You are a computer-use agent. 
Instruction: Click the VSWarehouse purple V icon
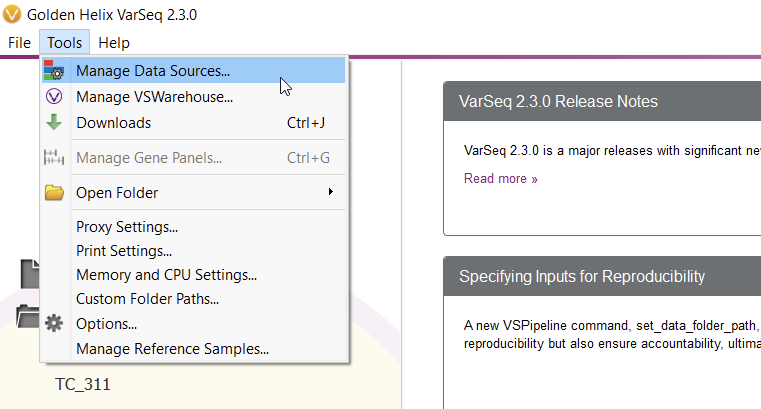54,97
